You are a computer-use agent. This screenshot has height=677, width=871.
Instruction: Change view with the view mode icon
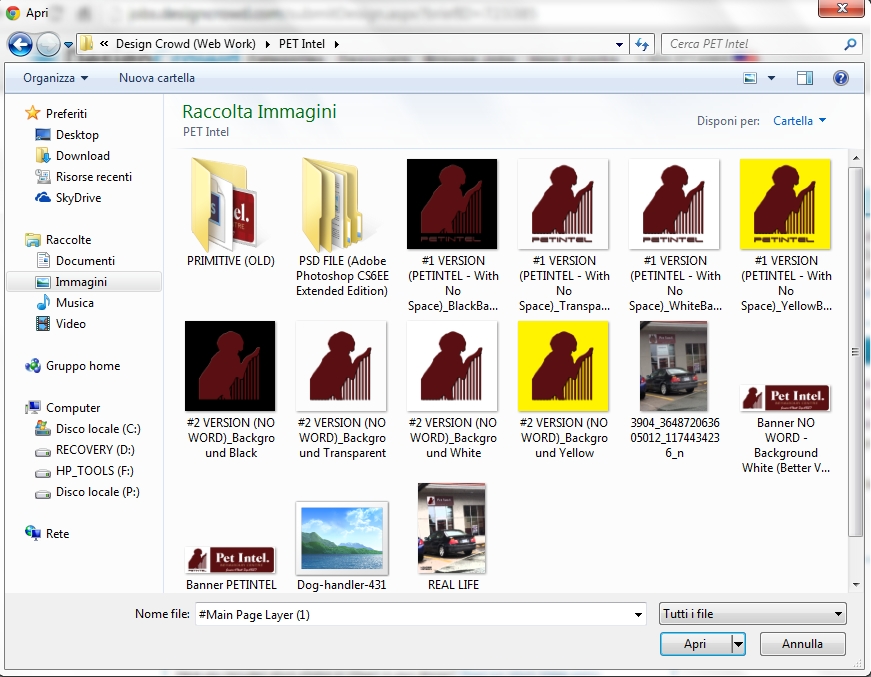coord(750,78)
